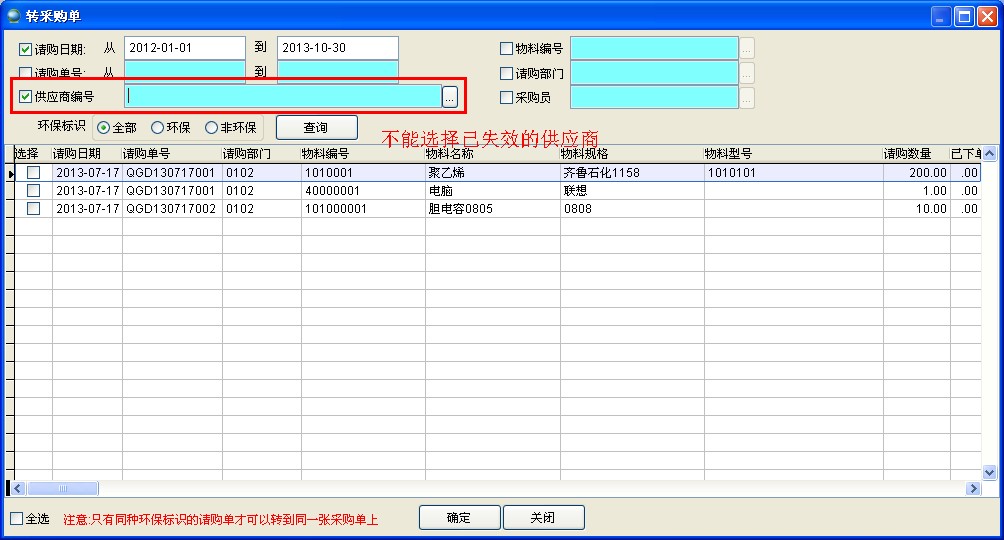Click the browse button beside supplier code field
The width and height of the screenshot is (1004, 540).
click(450, 97)
